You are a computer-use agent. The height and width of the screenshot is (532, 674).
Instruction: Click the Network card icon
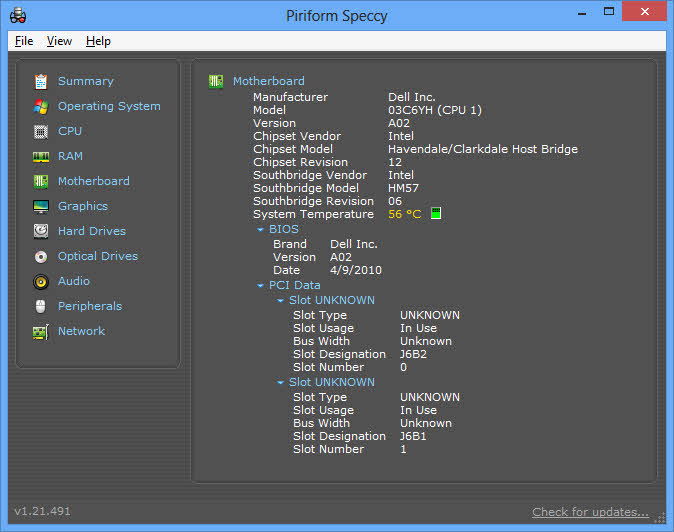(x=41, y=332)
